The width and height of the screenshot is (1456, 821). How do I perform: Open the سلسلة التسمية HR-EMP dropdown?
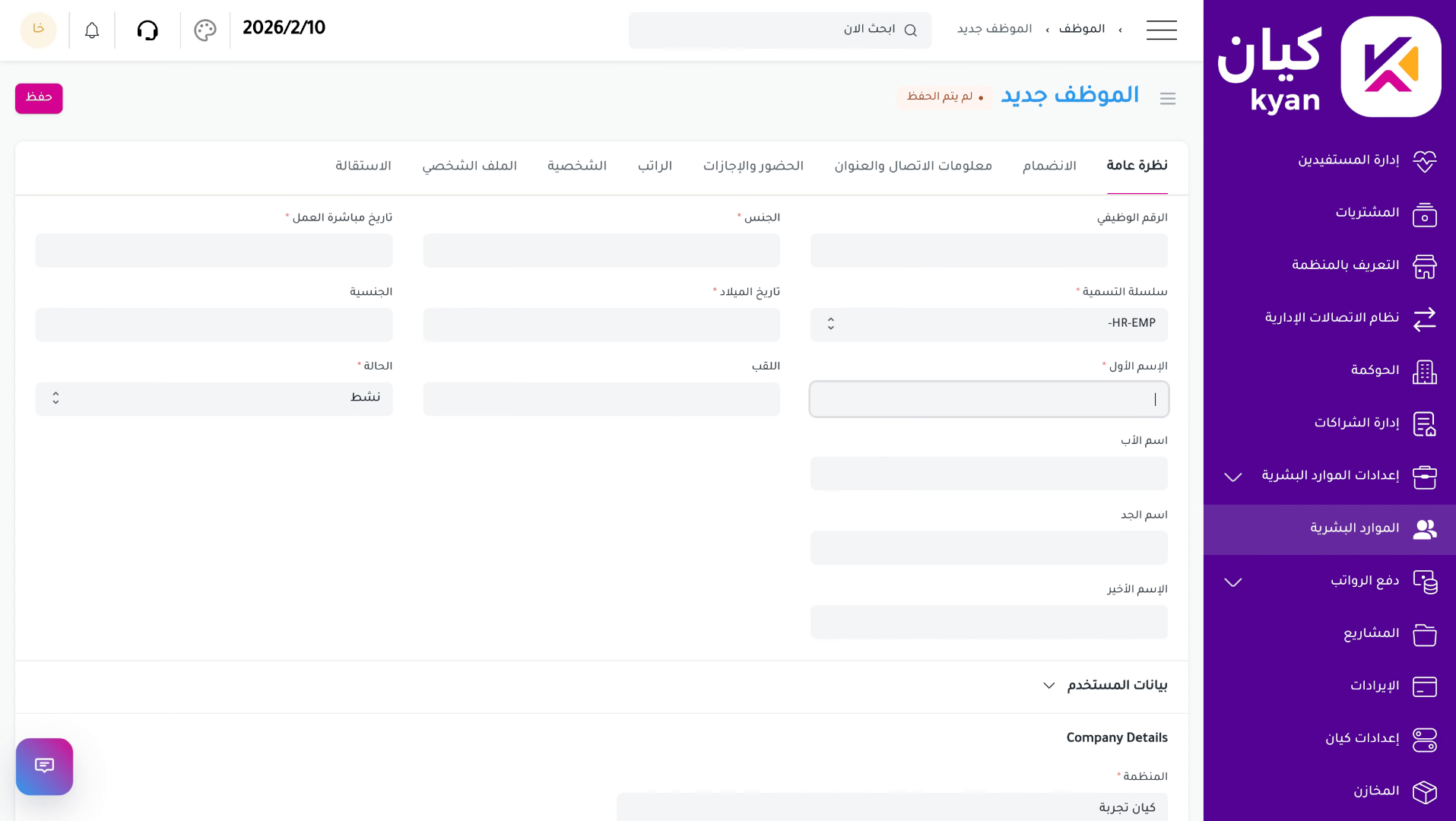tap(988, 324)
